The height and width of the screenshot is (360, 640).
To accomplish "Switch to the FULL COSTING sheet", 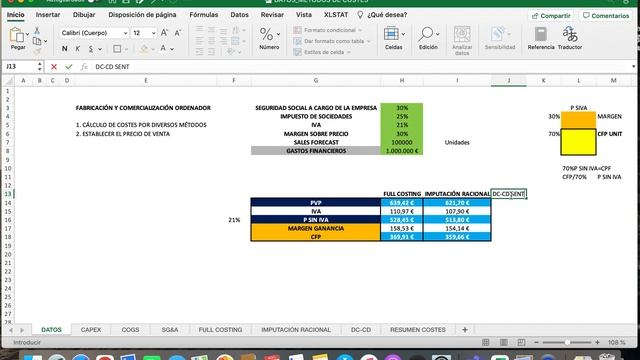I will [220, 329].
